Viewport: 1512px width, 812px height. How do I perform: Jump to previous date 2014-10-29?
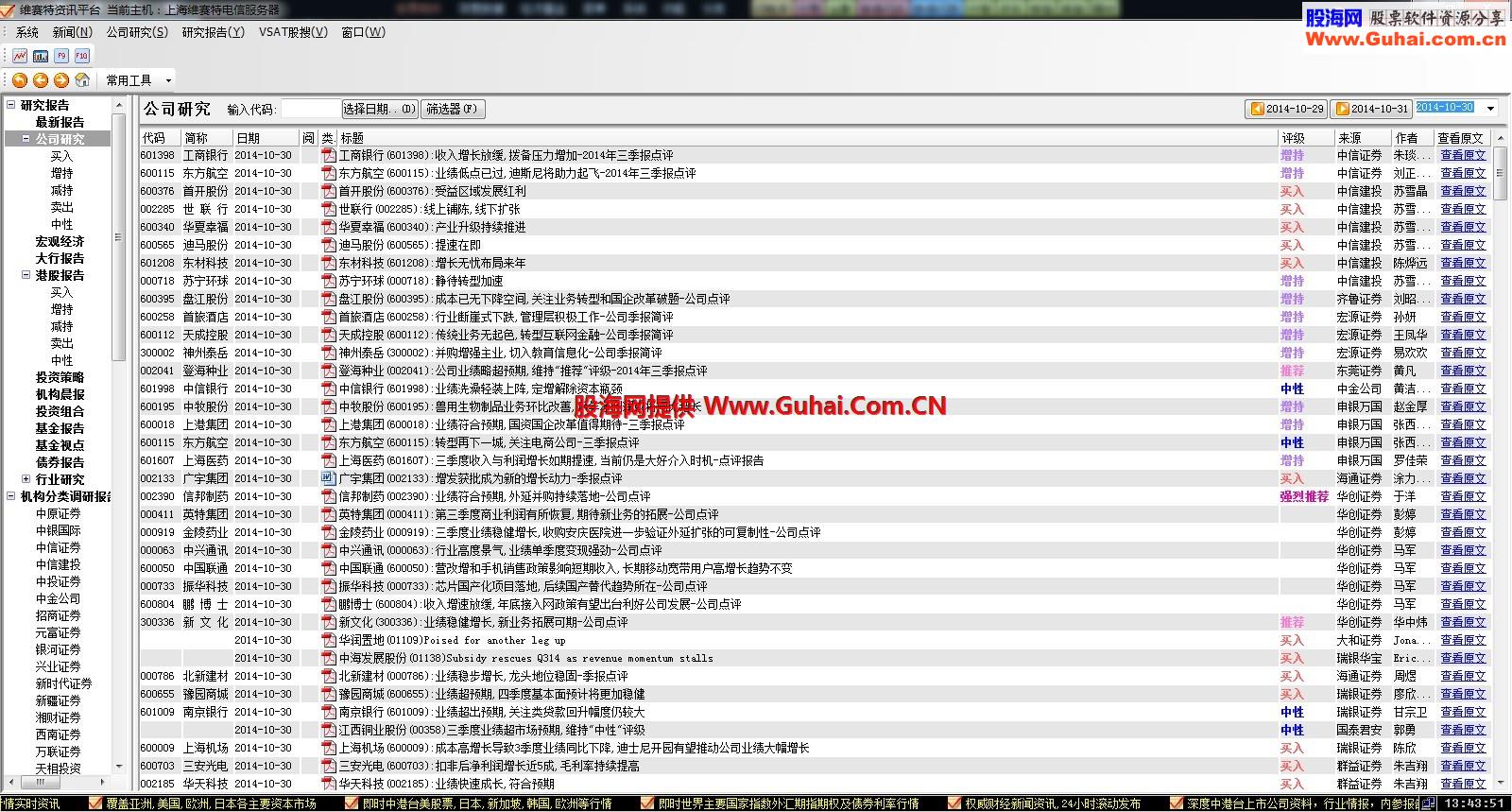1286,109
